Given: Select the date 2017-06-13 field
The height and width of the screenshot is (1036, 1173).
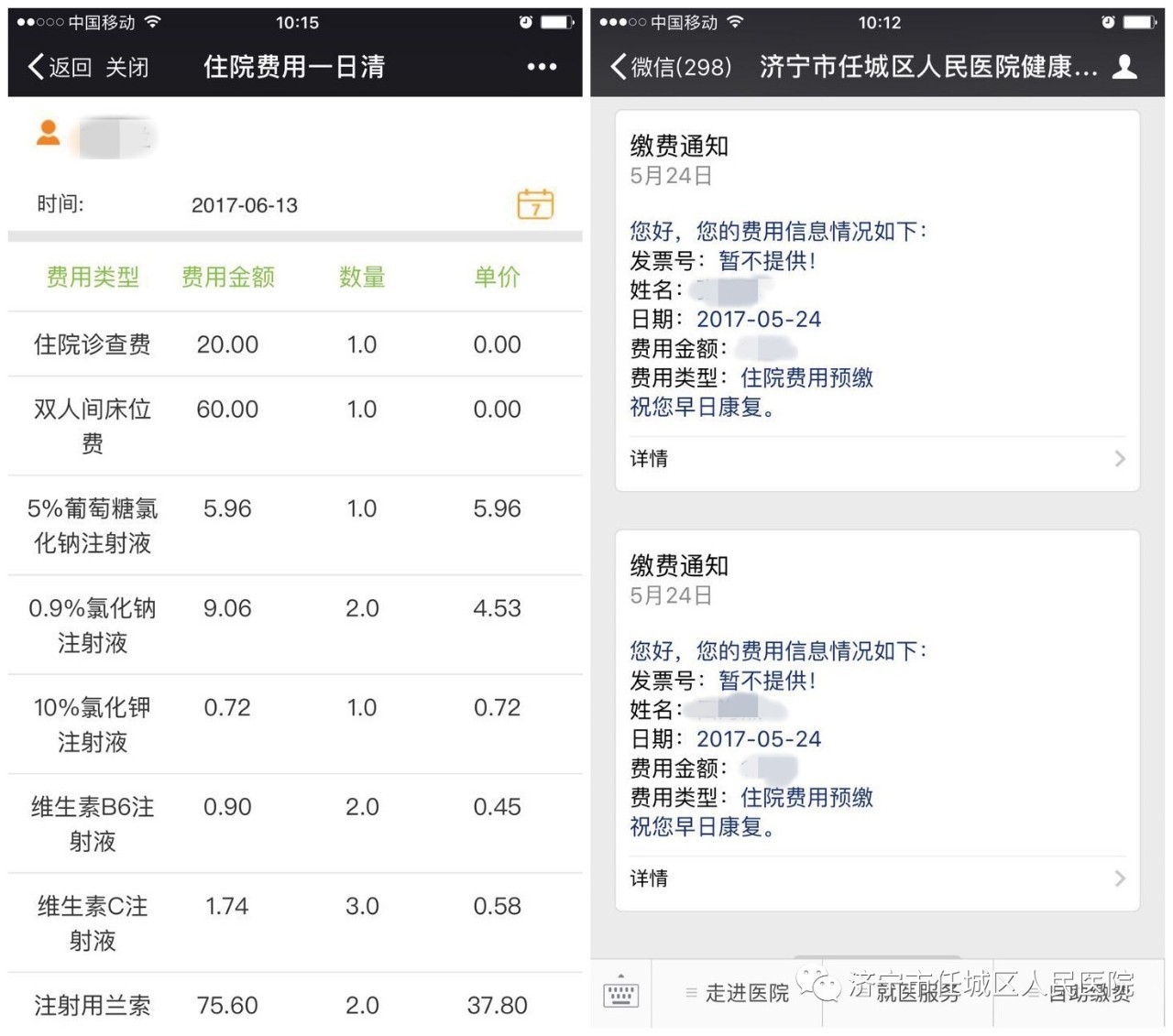Looking at the screenshot, I should (x=245, y=205).
